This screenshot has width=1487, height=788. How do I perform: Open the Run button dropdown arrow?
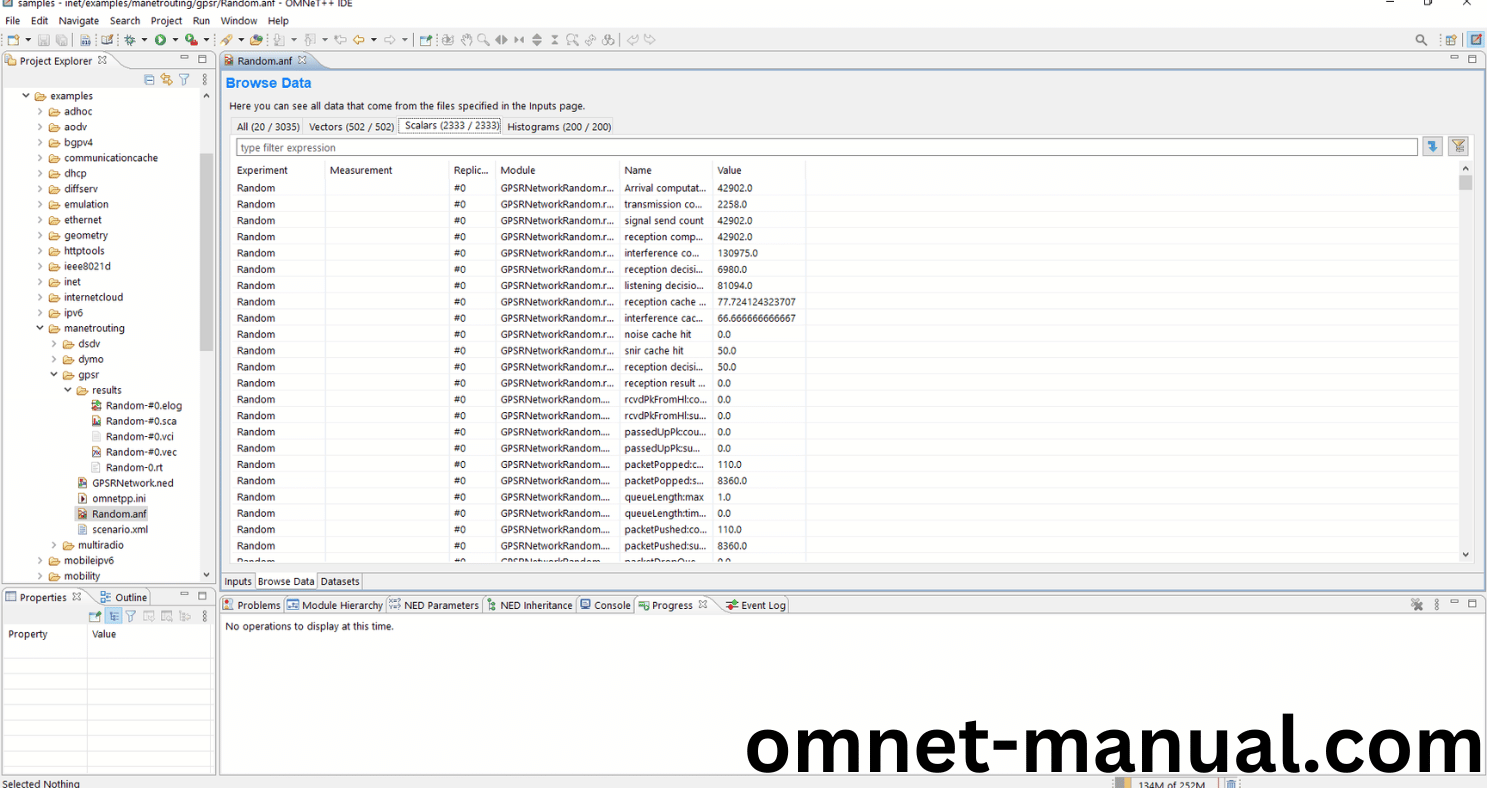[x=175, y=40]
